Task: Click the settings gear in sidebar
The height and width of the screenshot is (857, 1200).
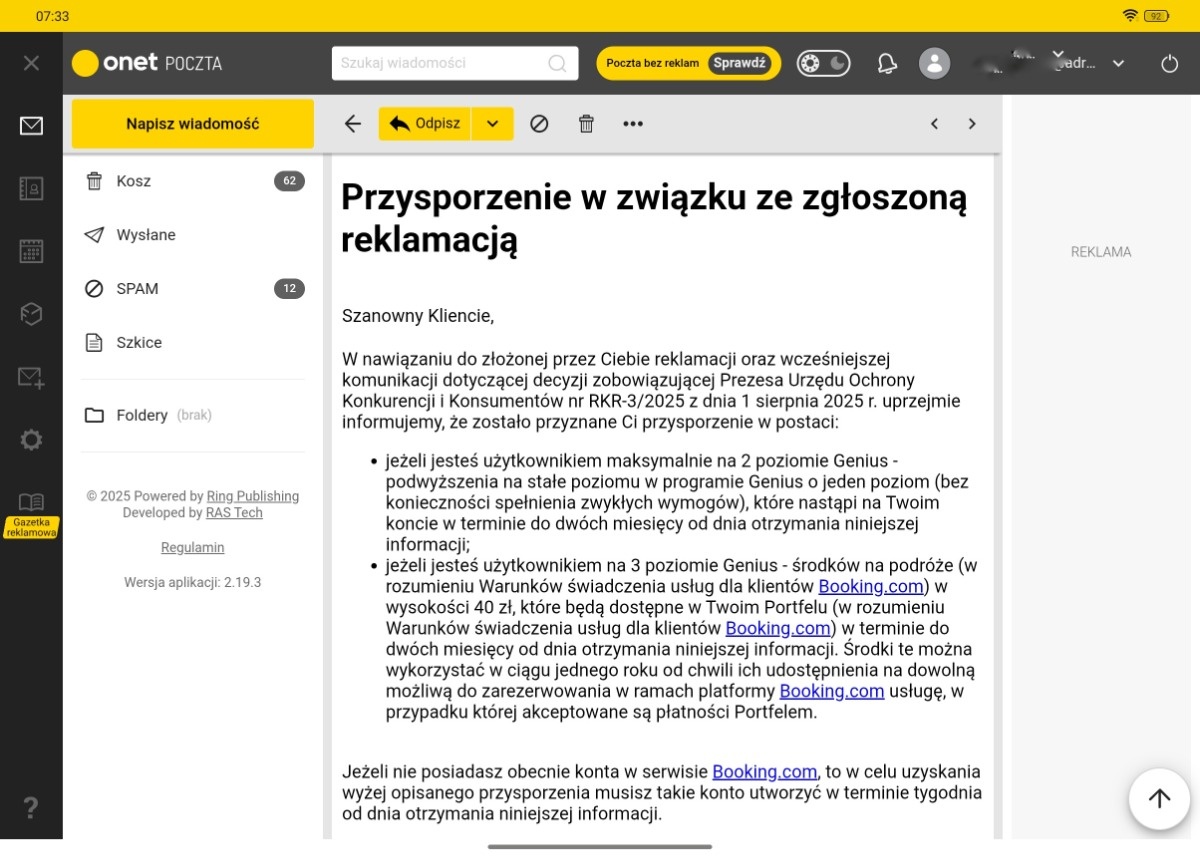Action: click(x=31, y=439)
